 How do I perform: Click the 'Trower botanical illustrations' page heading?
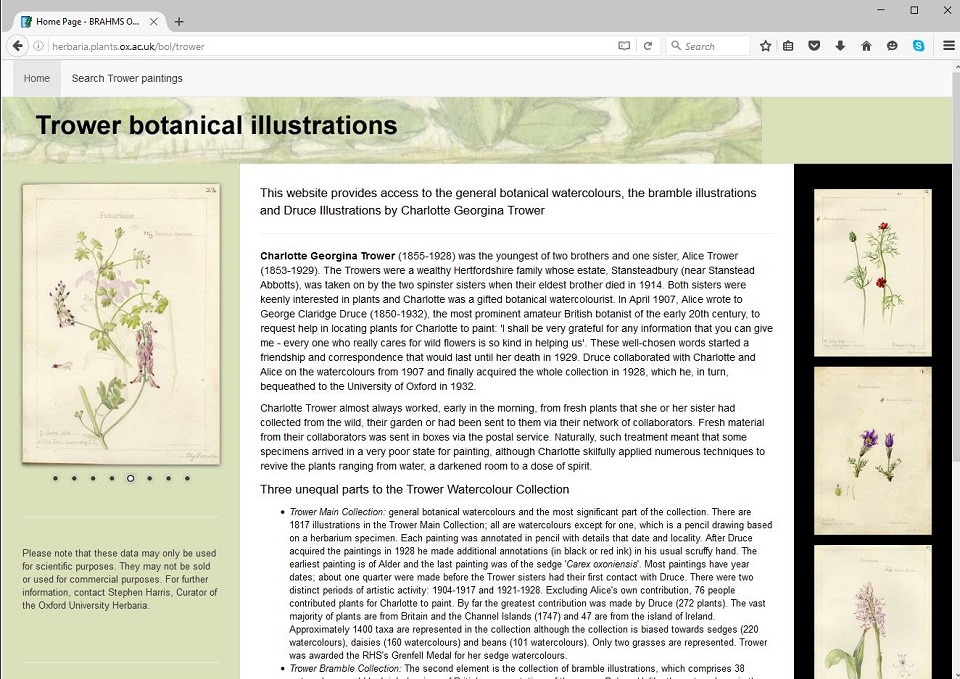tap(217, 126)
